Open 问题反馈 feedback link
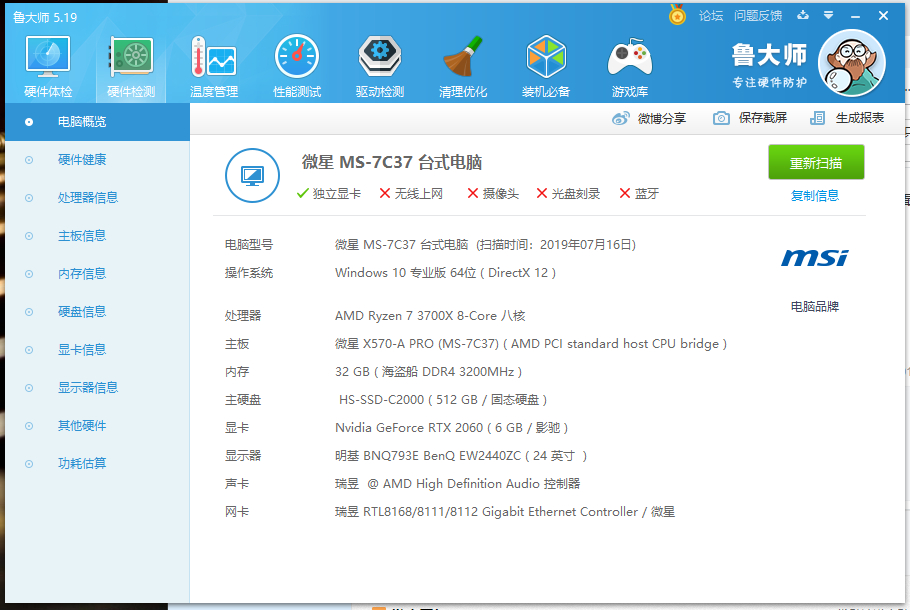910x610 pixels. [758, 16]
